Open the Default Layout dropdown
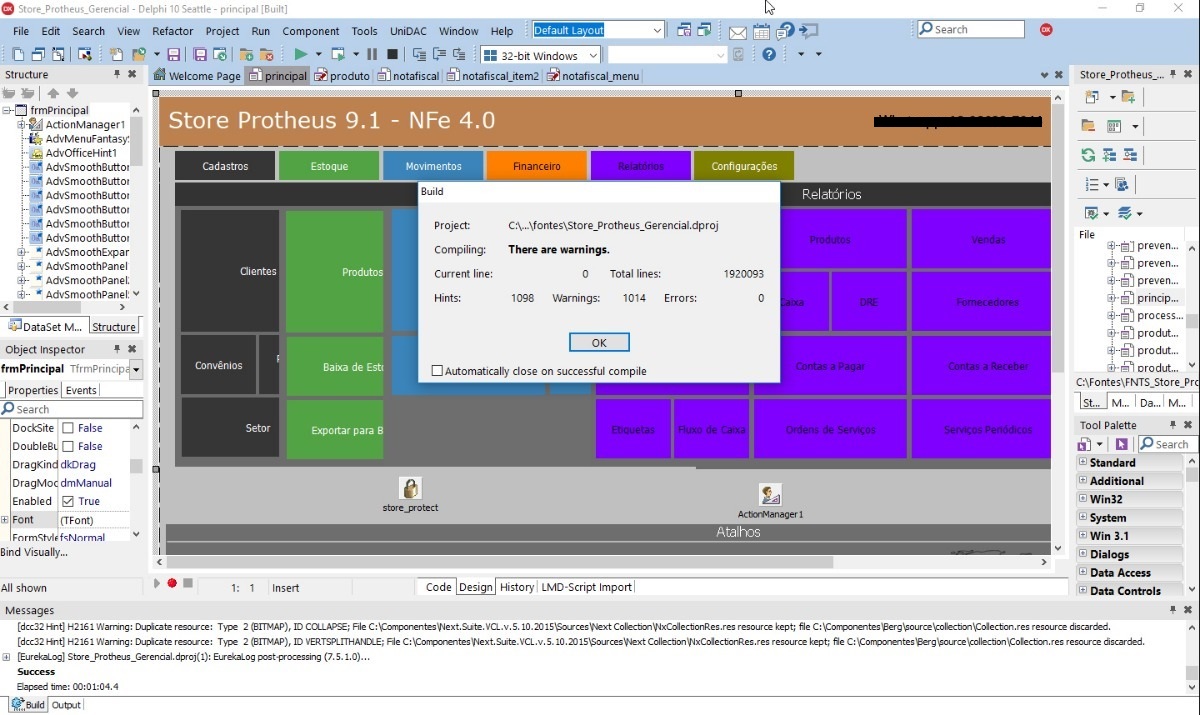The image size is (1200, 715). pyautogui.click(x=656, y=30)
